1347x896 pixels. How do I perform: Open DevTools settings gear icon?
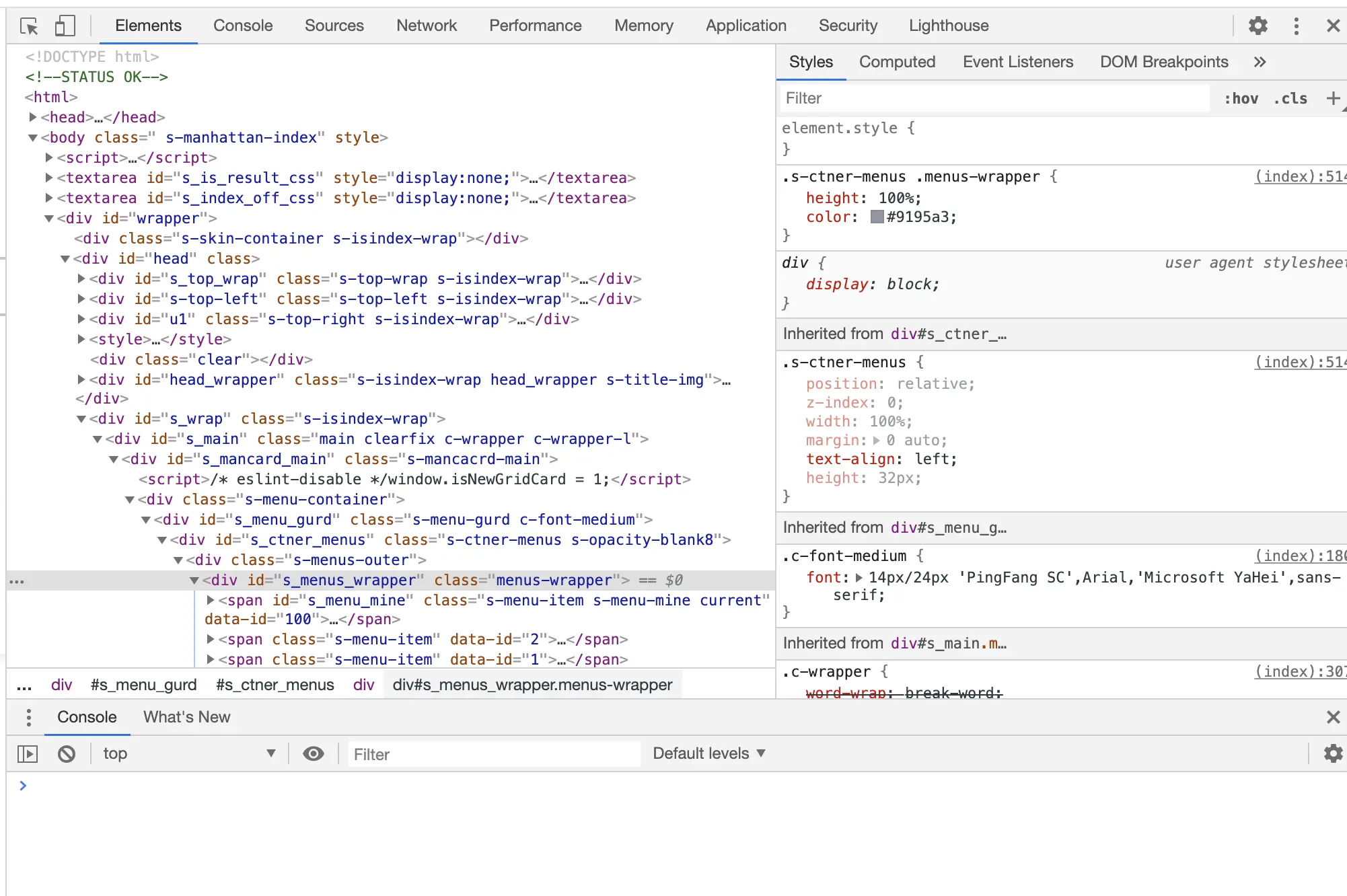[1258, 26]
